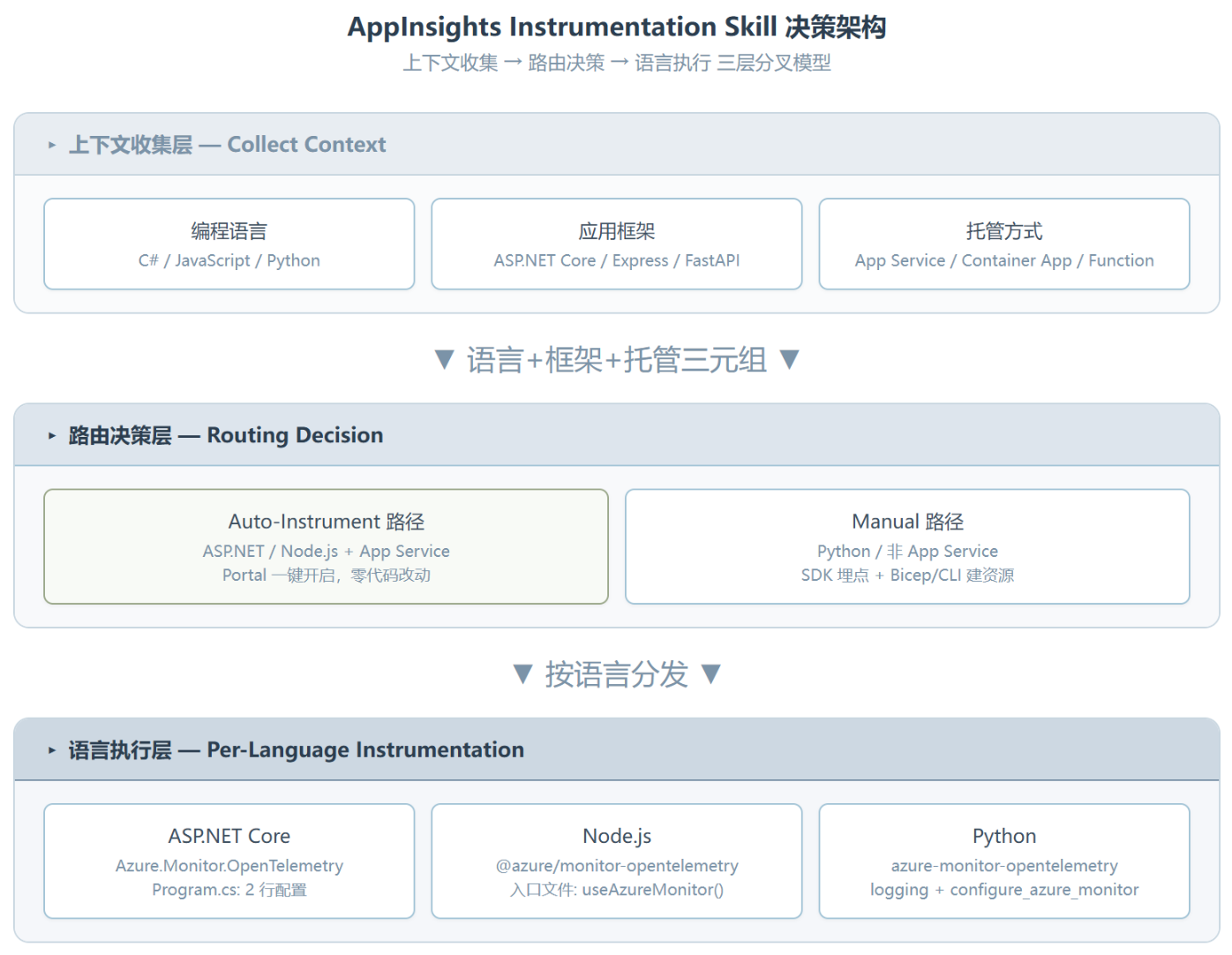1232x955 pixels.
Task: Click the Program.cs: 2 行配置 line
Action: pos(229,890)
